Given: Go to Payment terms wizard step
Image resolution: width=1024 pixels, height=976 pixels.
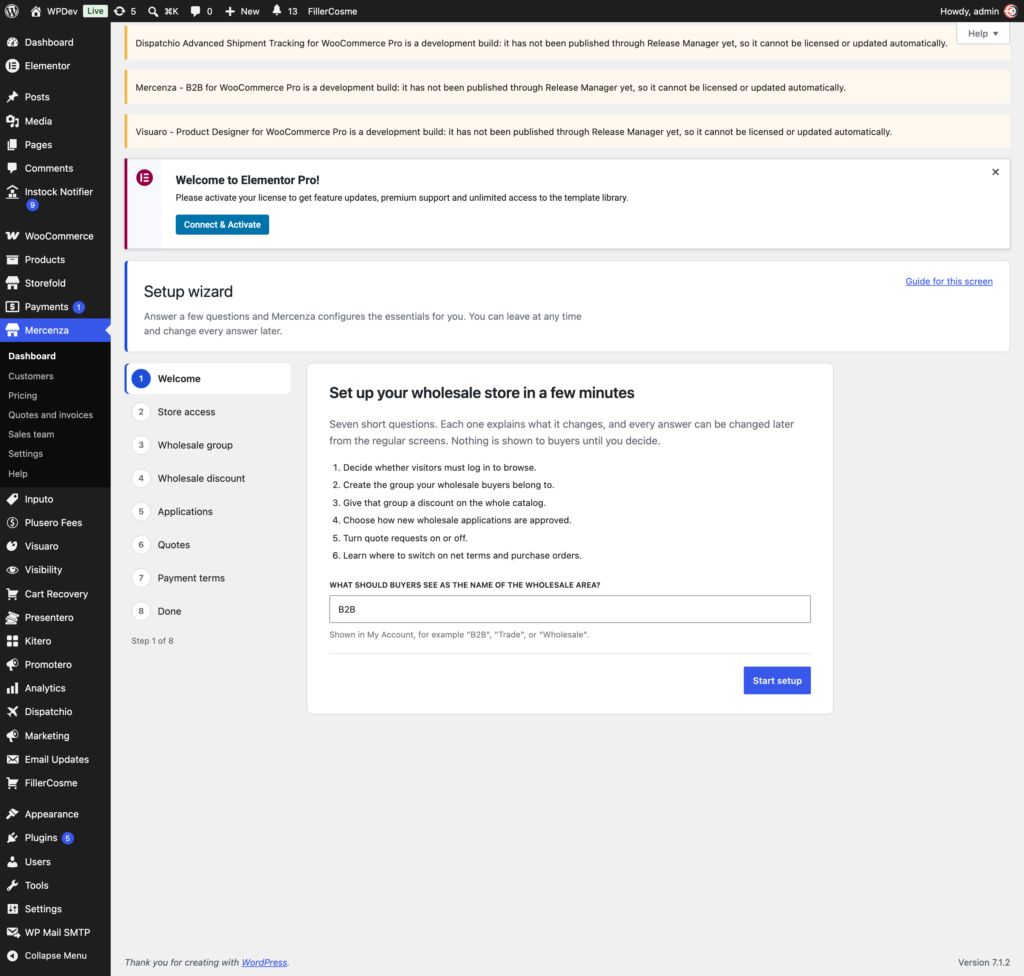Looking at the screenshot, I should coord(208,578).
